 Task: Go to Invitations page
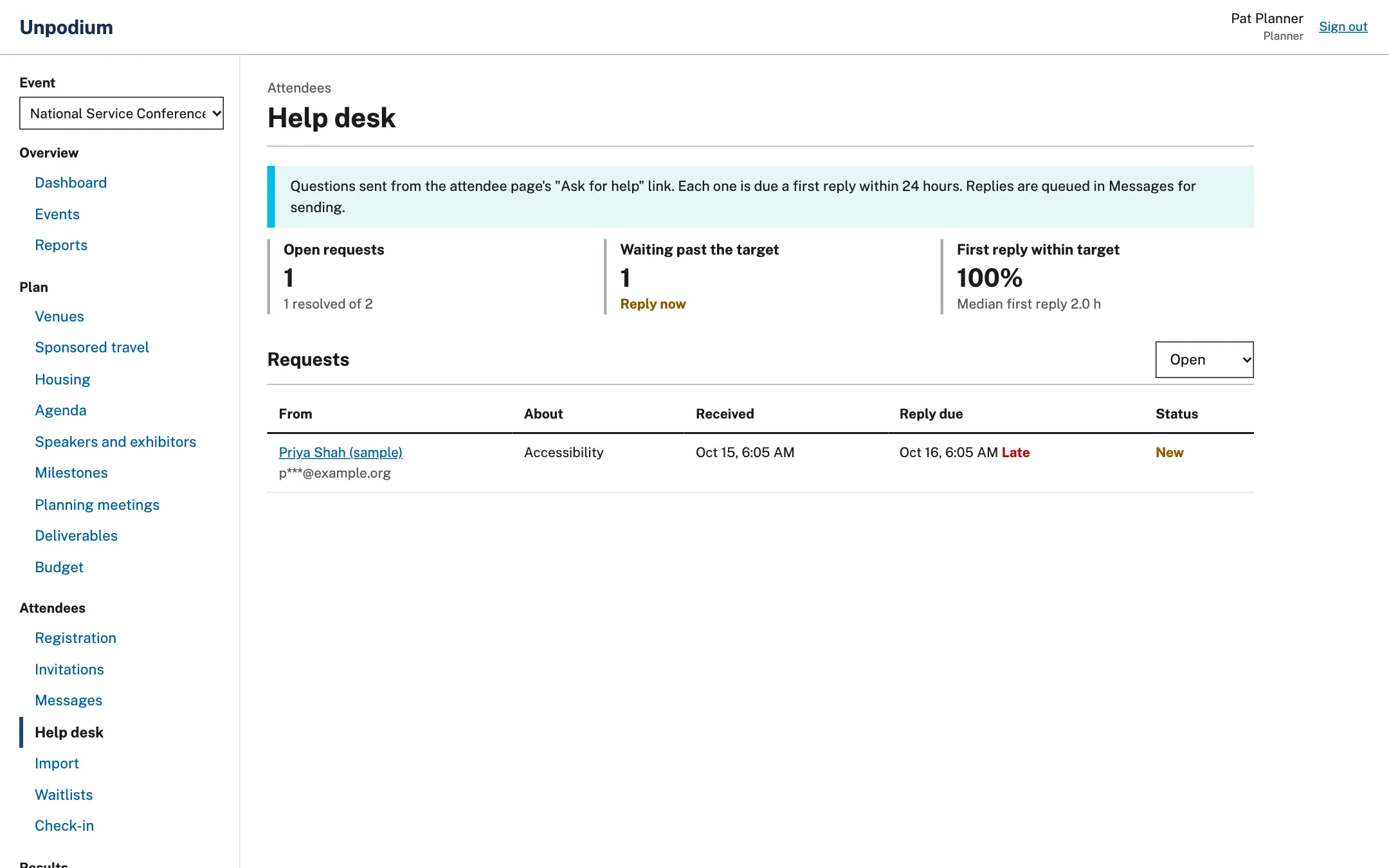[69, 669]
